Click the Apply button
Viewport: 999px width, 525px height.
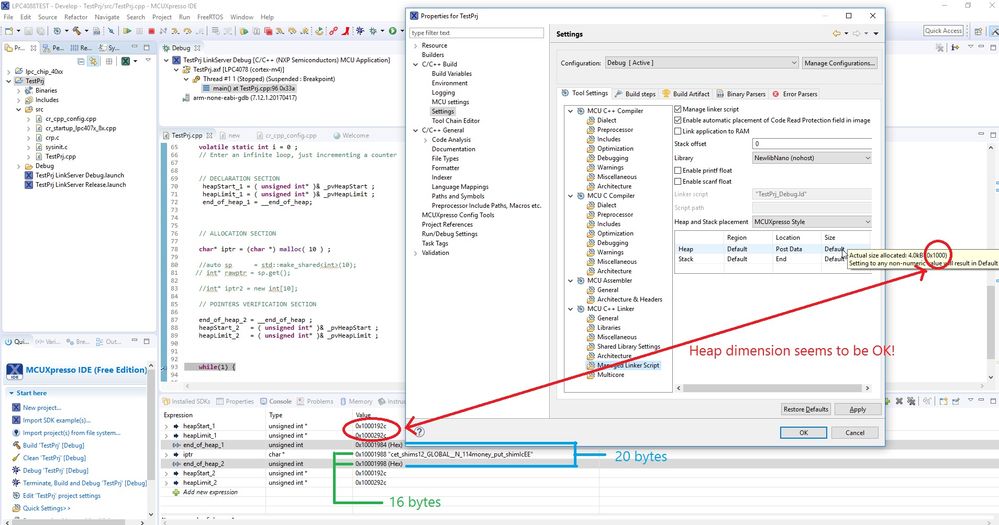pyautogui.click(x=858, y=409)
